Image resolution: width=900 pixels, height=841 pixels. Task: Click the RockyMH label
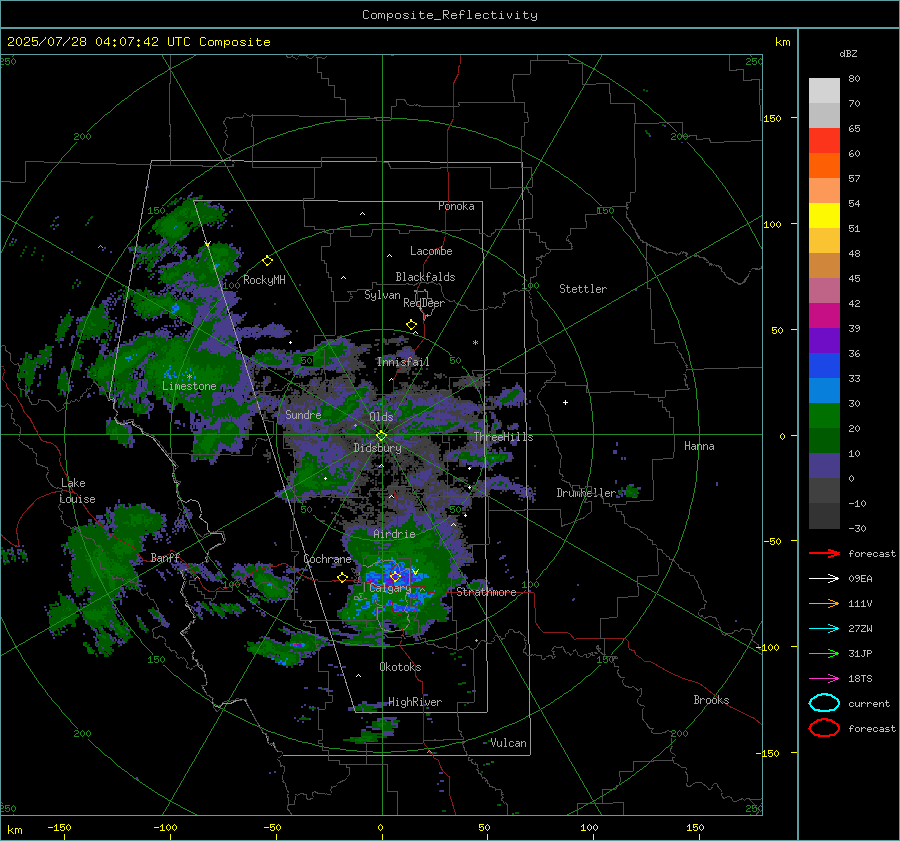264,280
